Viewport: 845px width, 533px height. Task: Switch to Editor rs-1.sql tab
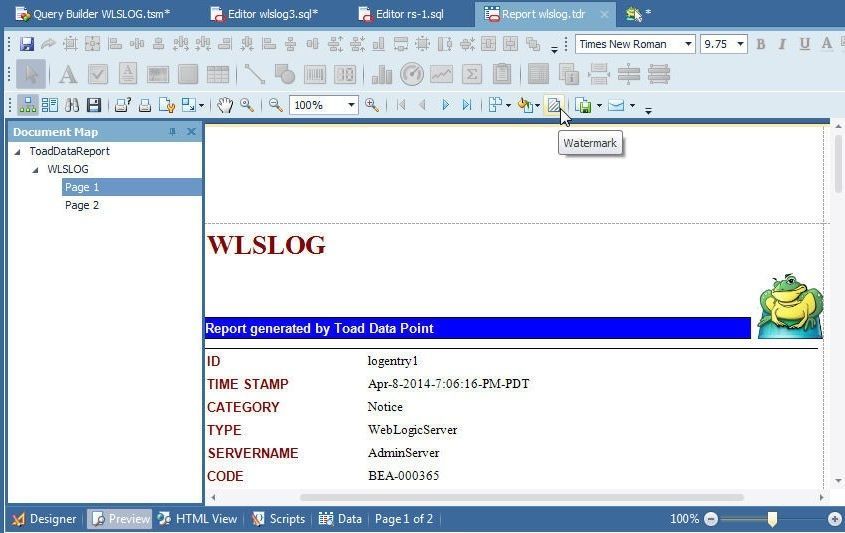pos(401,14)
